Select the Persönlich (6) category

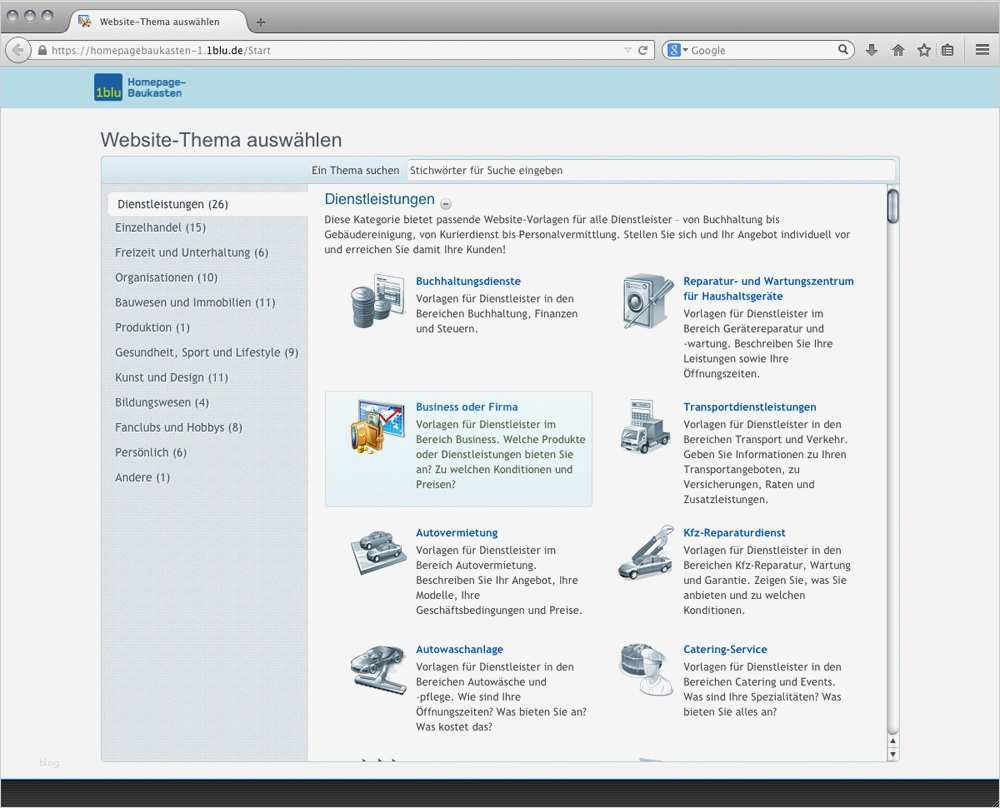[x=151, y=452]
